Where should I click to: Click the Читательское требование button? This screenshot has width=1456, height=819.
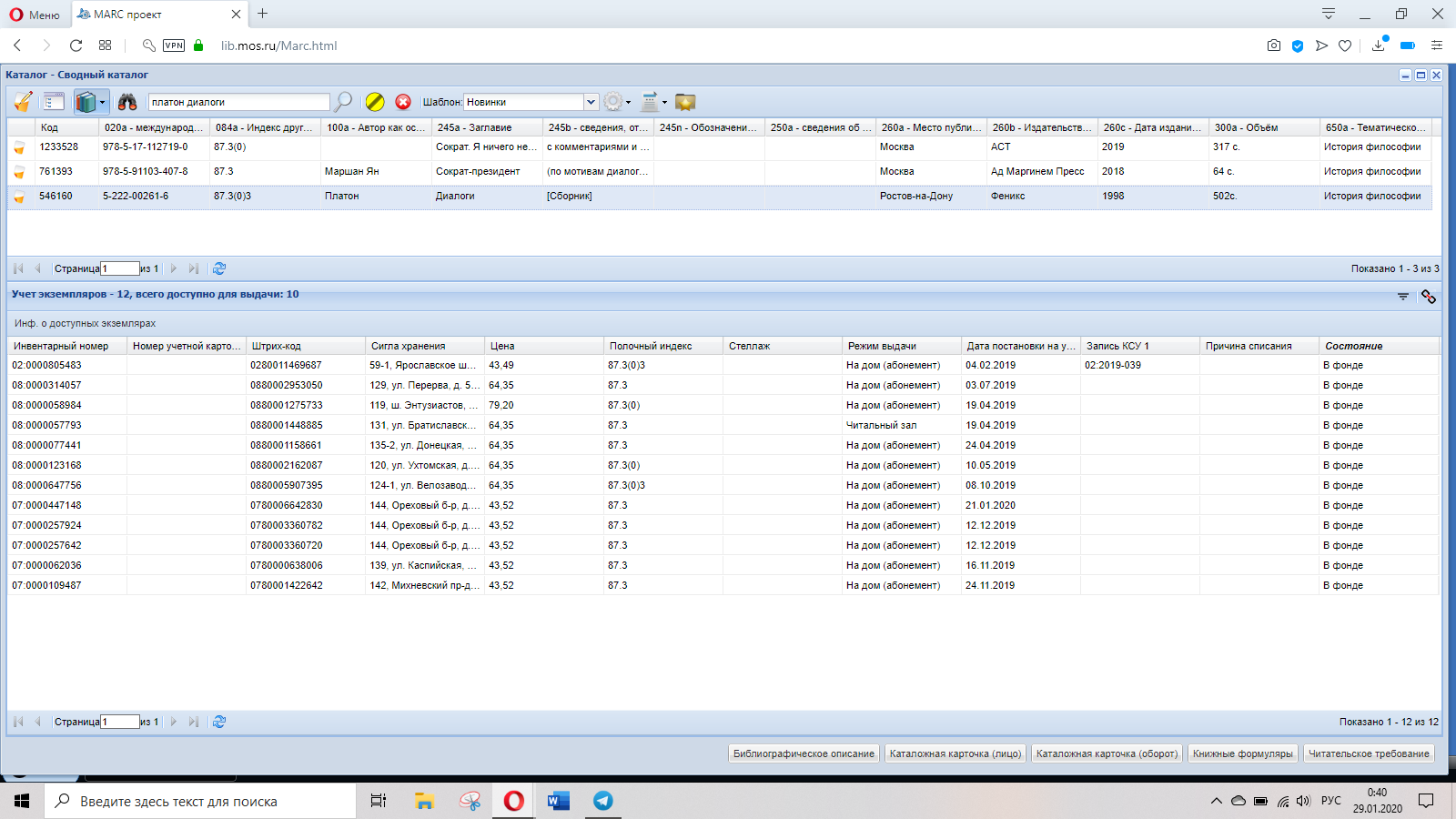point(1369,753)
